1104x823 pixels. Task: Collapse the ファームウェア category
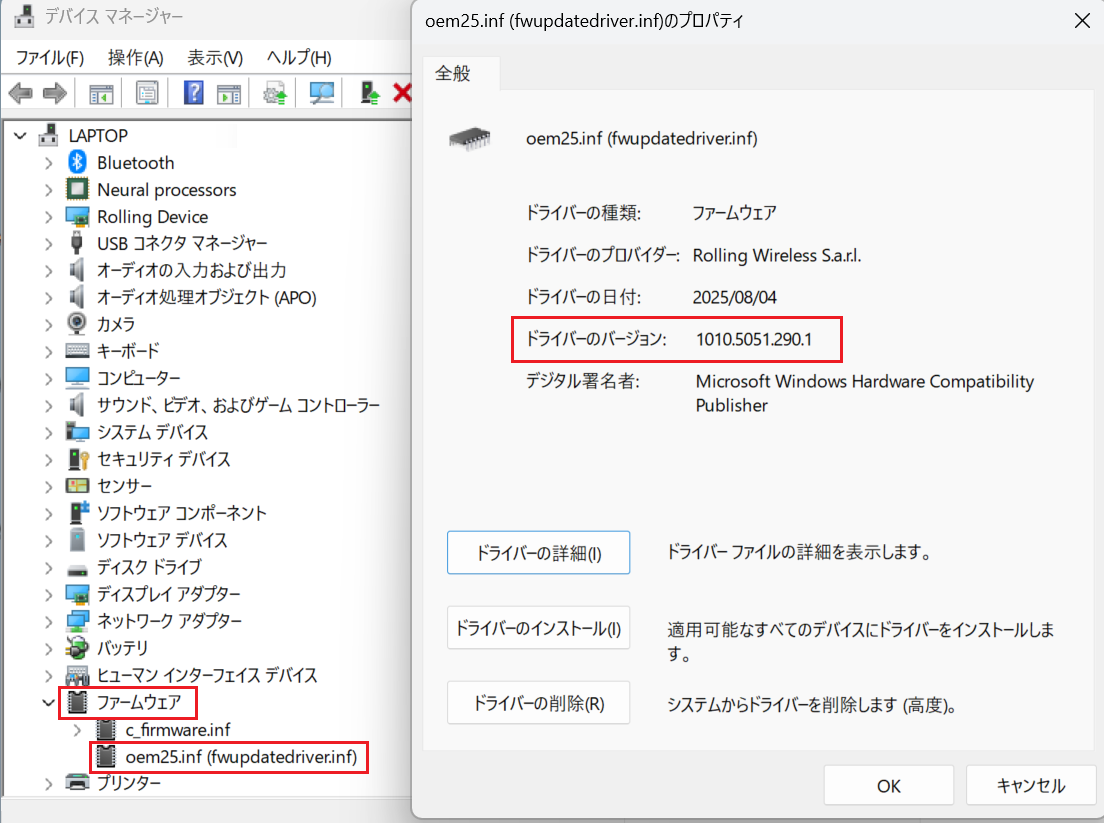click(x=49, y=703)
